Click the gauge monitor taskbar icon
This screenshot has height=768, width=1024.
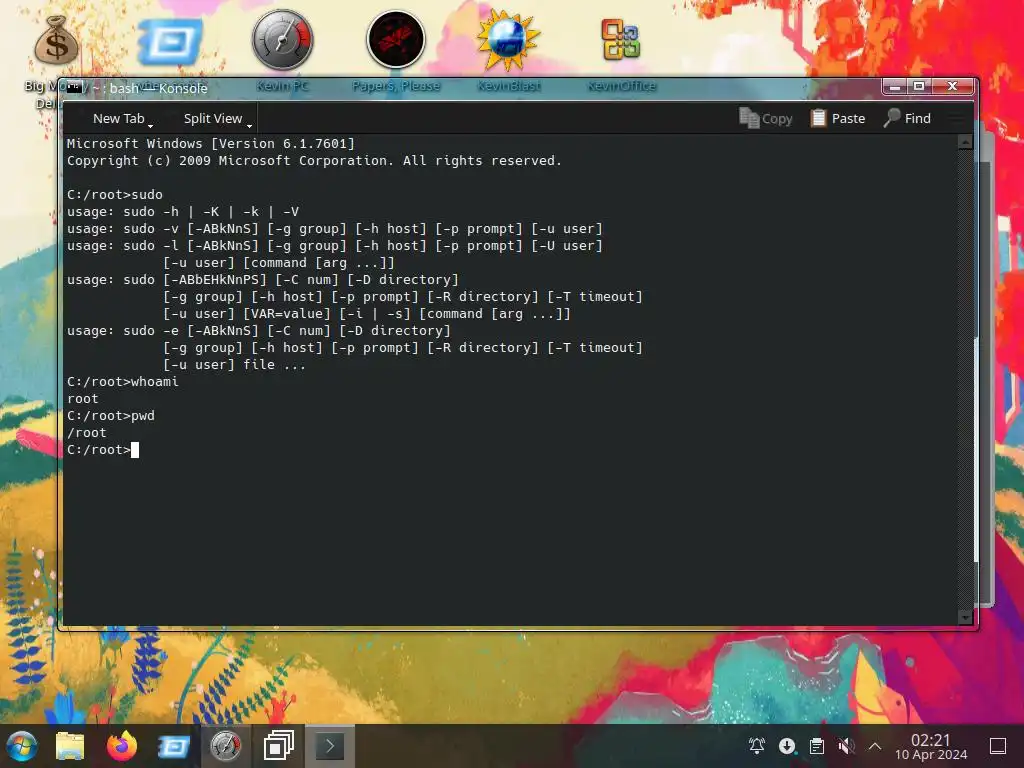click(225, 746)
